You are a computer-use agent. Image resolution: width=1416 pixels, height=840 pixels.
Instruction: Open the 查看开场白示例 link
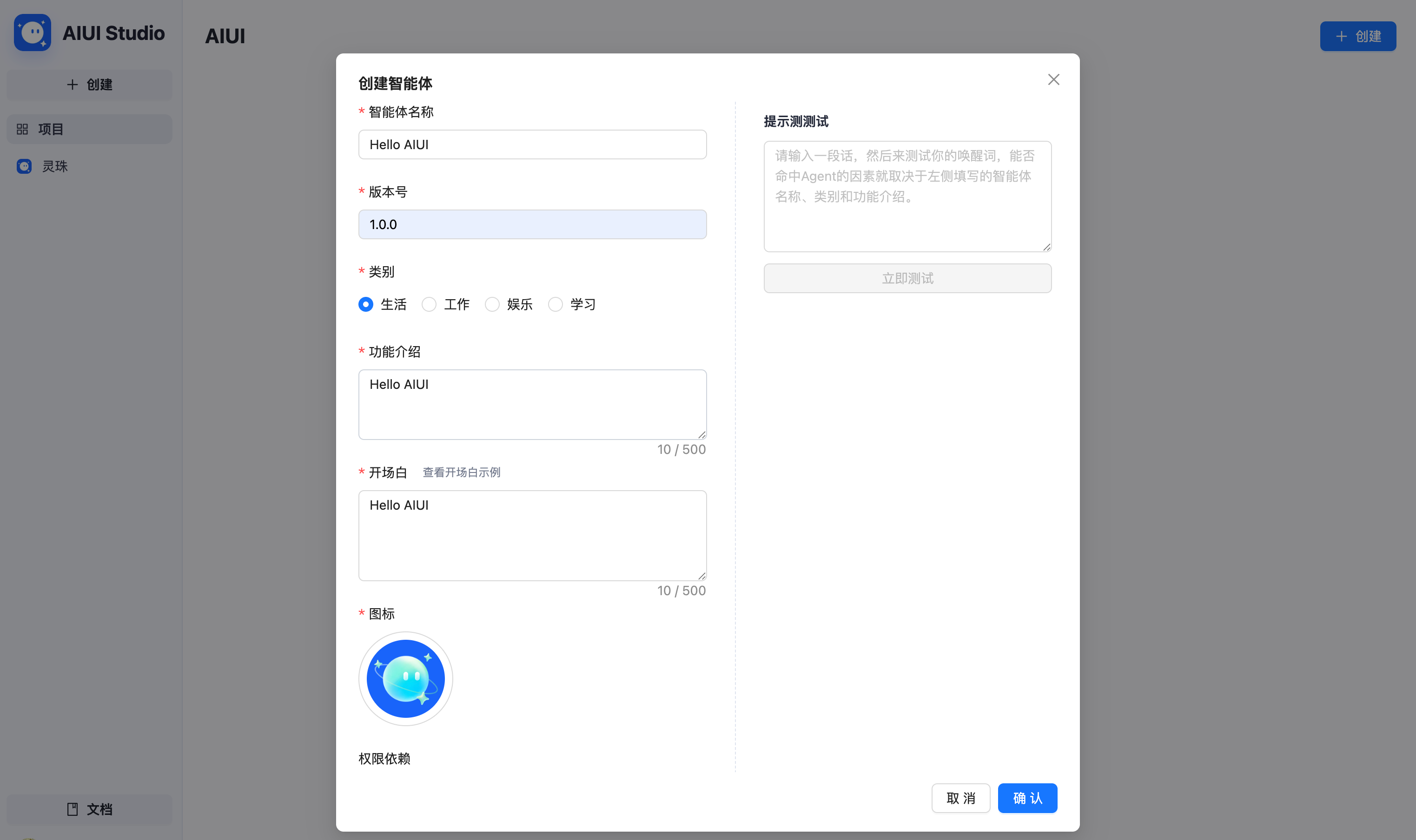click(x=462, y=472)
